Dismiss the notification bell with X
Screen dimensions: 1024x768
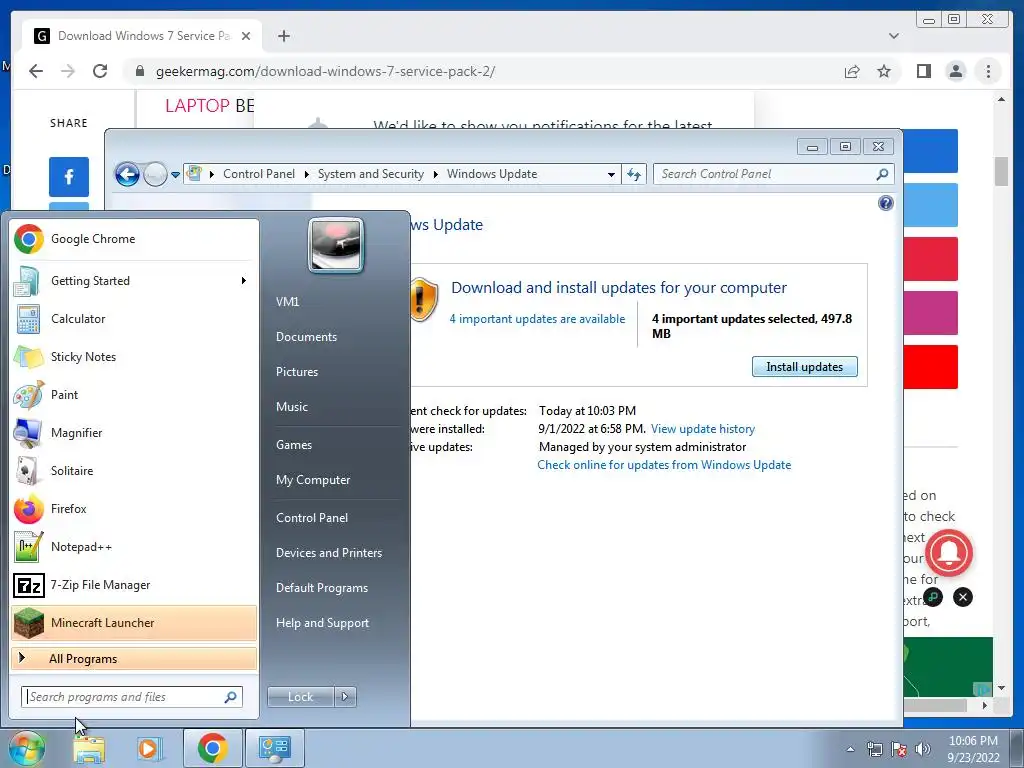[963, 597]
